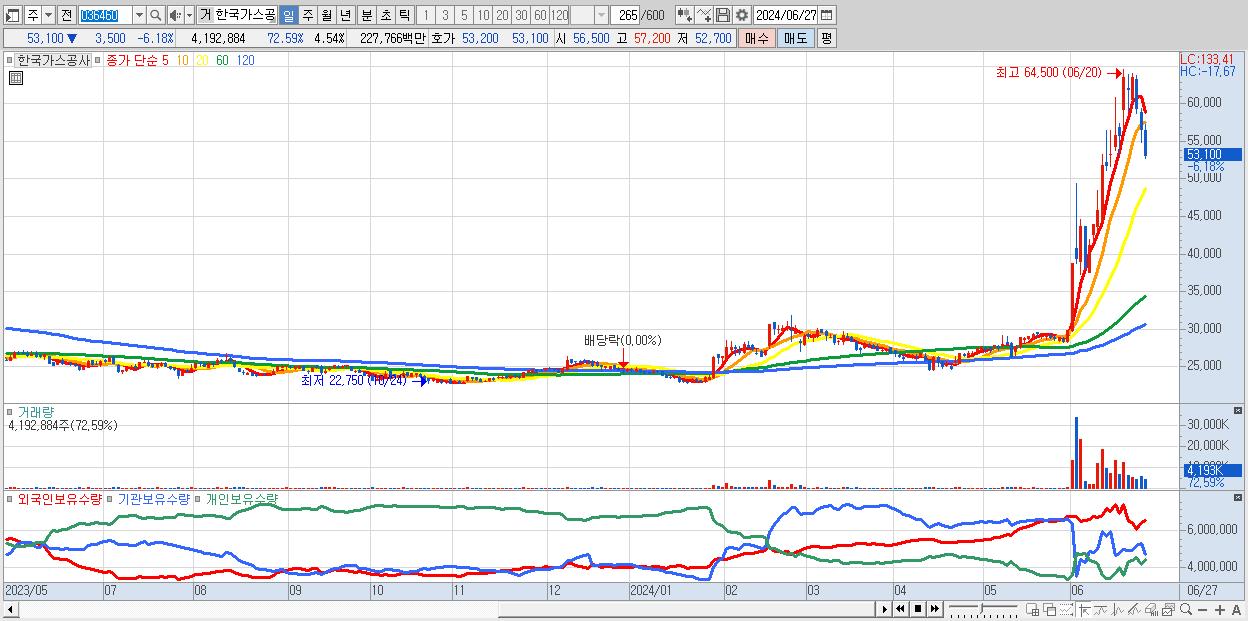Click the candle count field showing 265
1248x621 pixels.
[626, 15]
